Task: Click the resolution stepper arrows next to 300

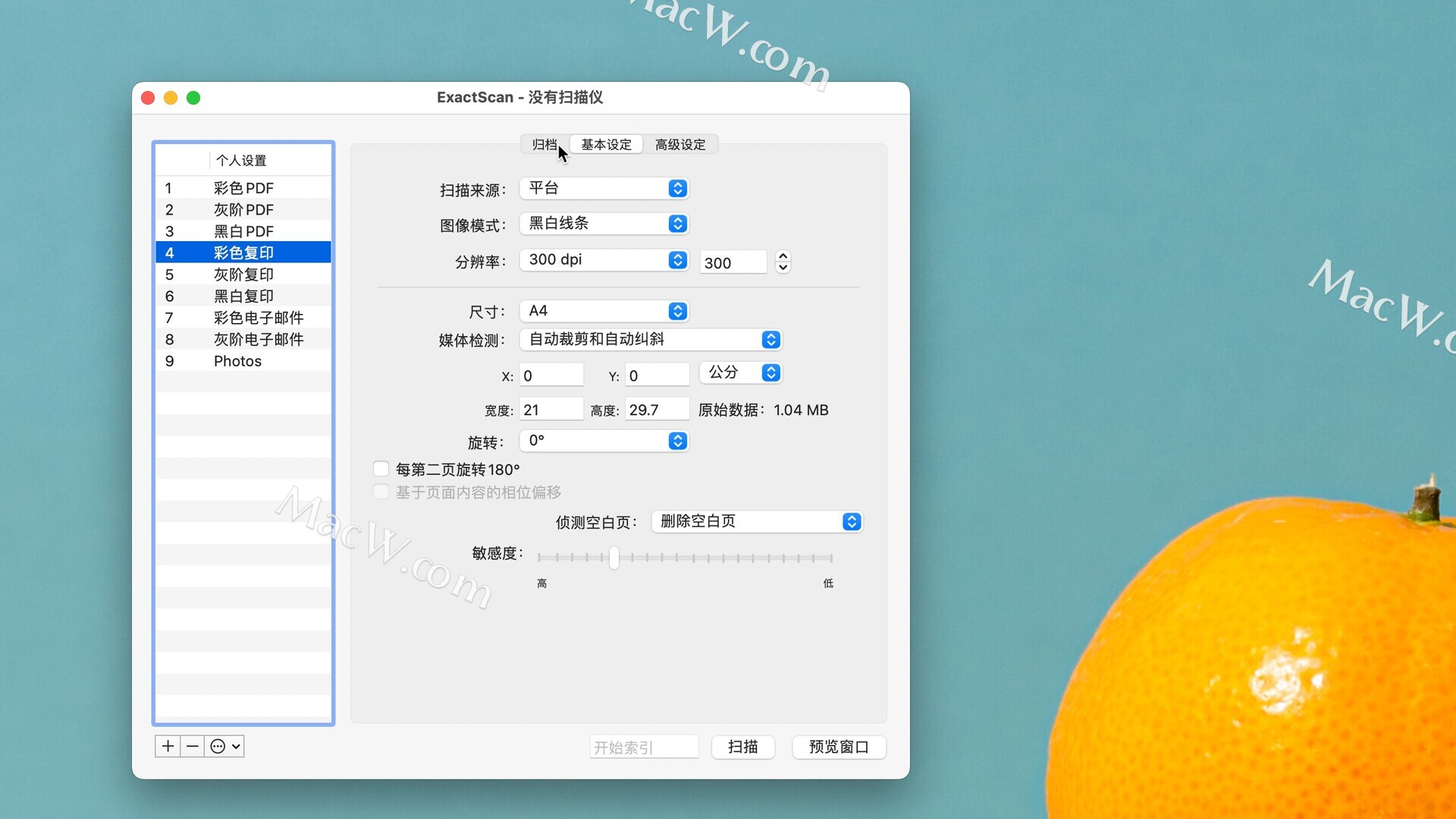Action: 783,262
